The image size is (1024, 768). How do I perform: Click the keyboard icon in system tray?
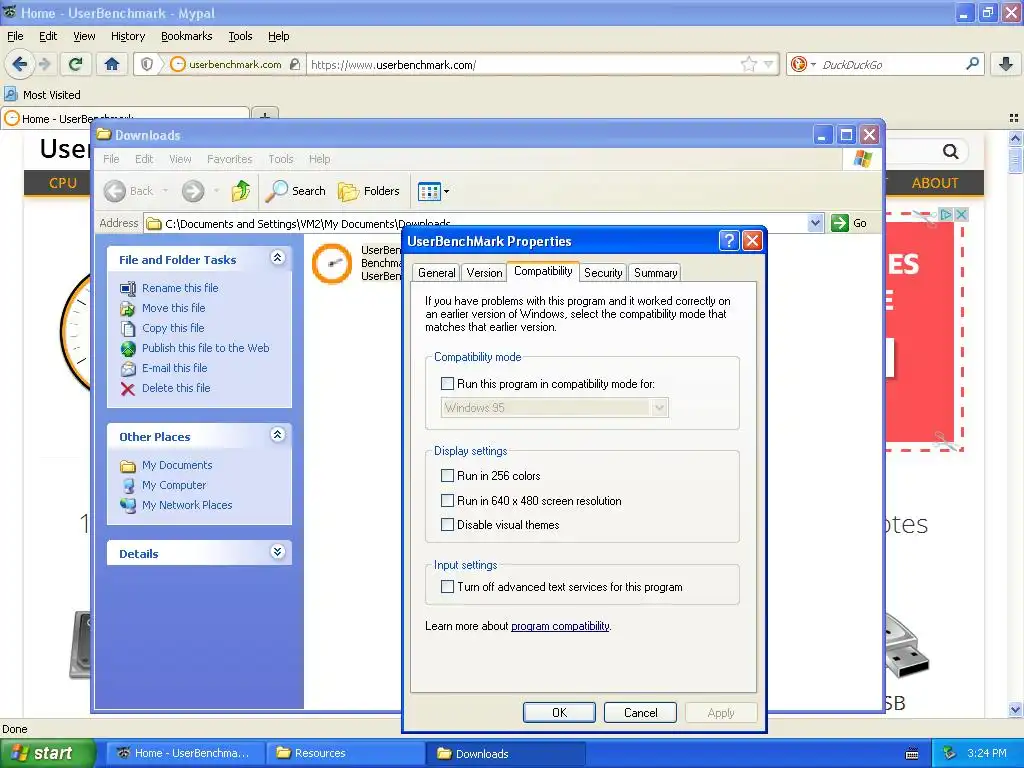912,754
